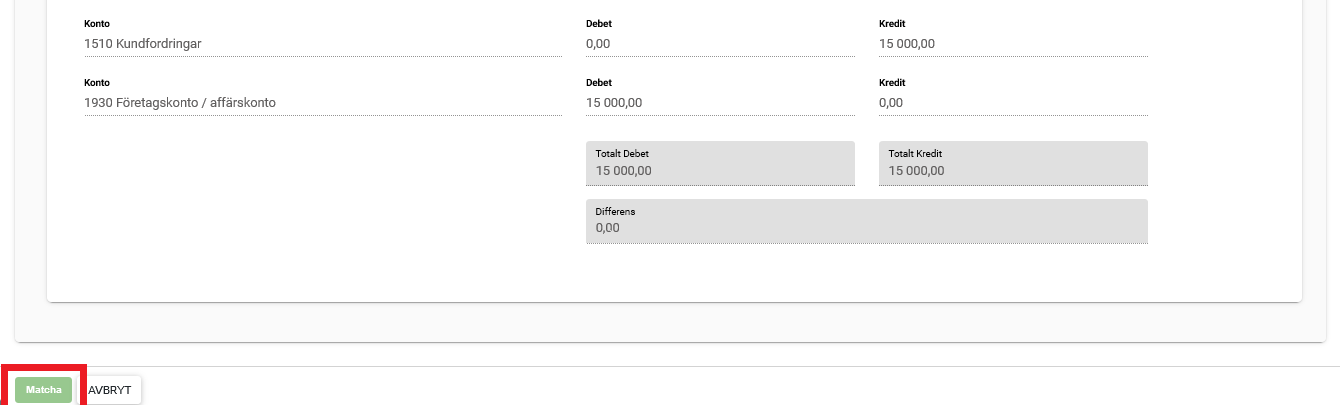The image size is (1340, 405).
Task: Select the 1930 Företagskonto / affärskonto field
Action: point(322,103)
